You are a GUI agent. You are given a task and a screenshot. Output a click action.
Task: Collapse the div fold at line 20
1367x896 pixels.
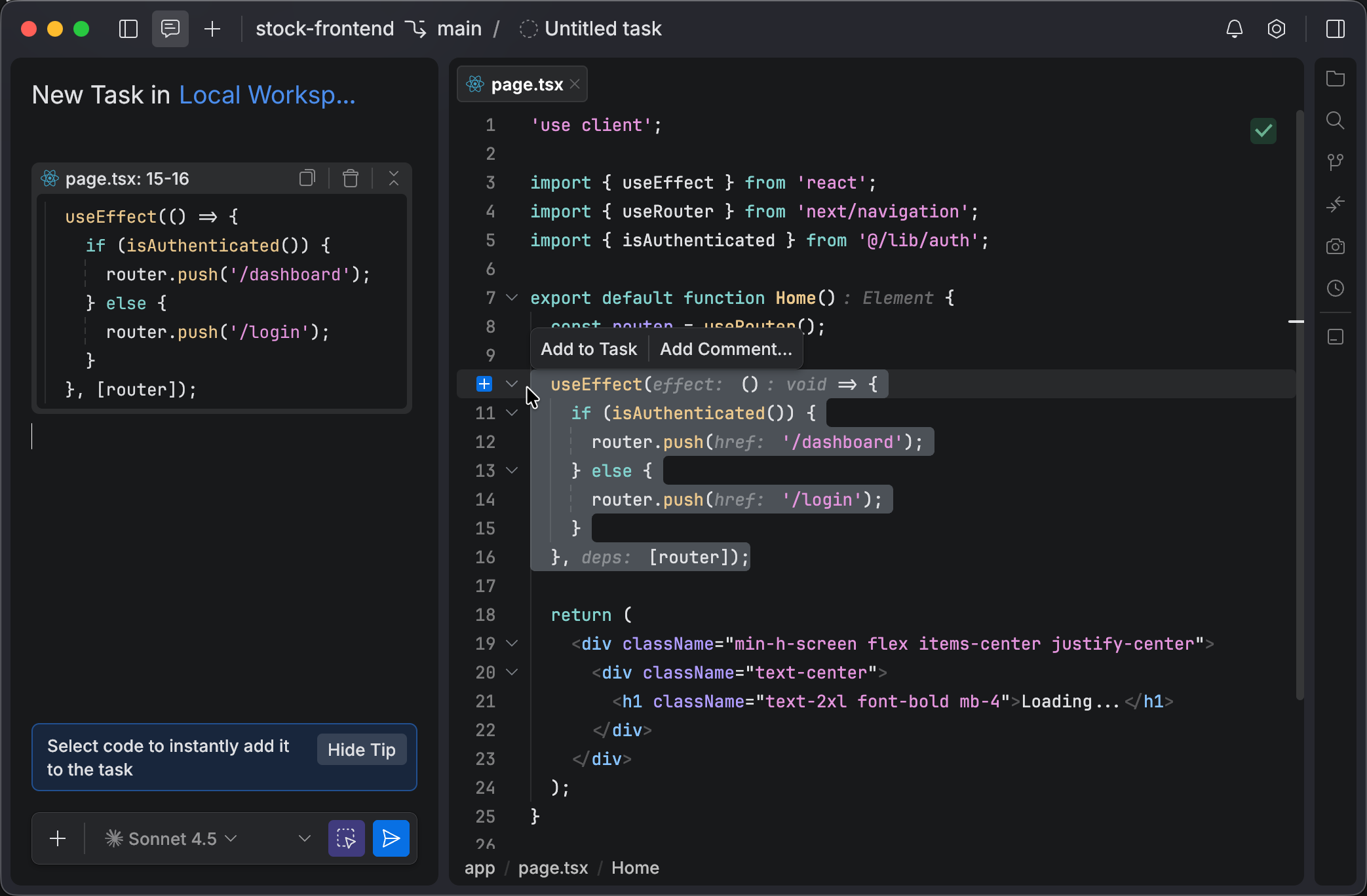[x=512, y=672]
